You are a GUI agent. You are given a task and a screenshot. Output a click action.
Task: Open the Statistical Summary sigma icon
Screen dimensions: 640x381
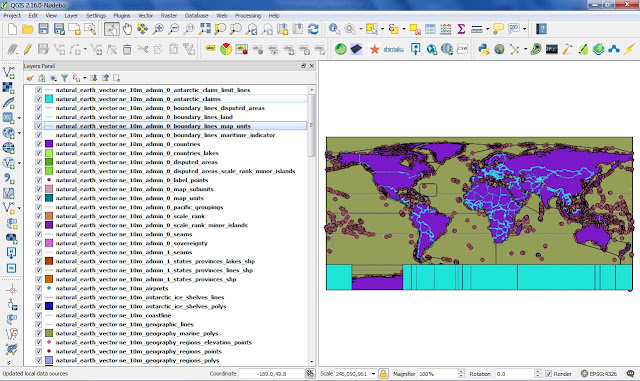tap(461, 29)
